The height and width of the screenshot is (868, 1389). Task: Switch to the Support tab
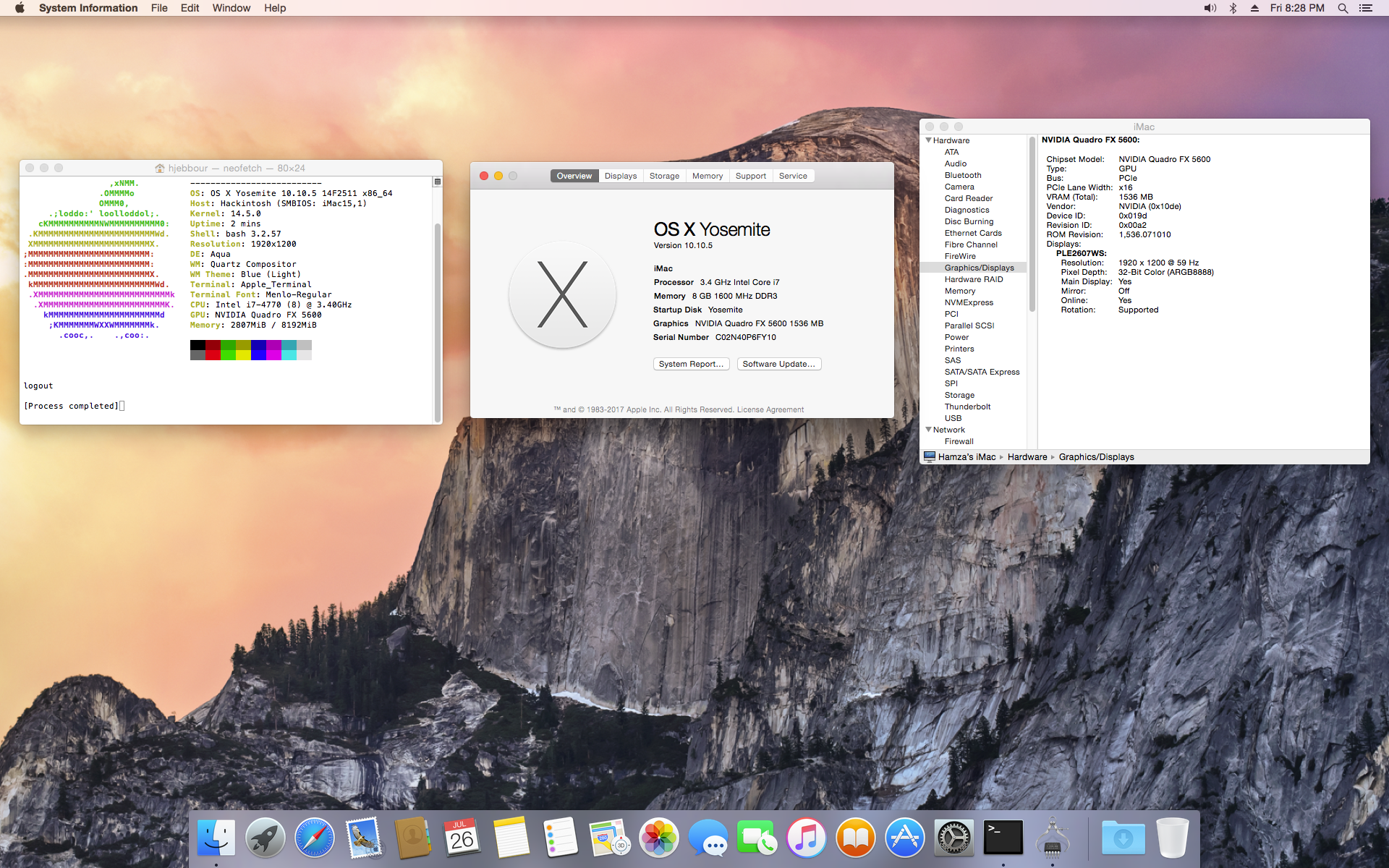(751, 176)
